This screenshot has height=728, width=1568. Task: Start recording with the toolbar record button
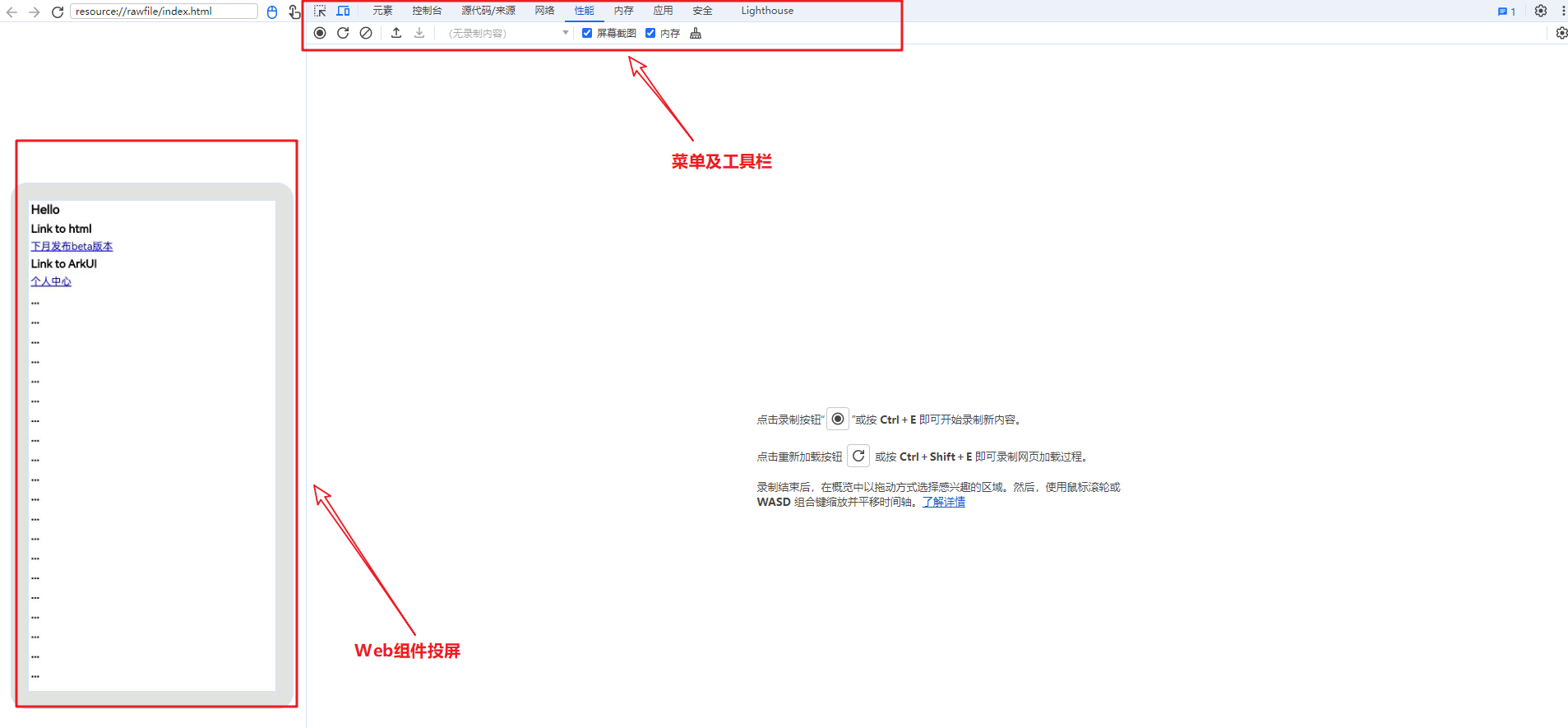point(320,33)
